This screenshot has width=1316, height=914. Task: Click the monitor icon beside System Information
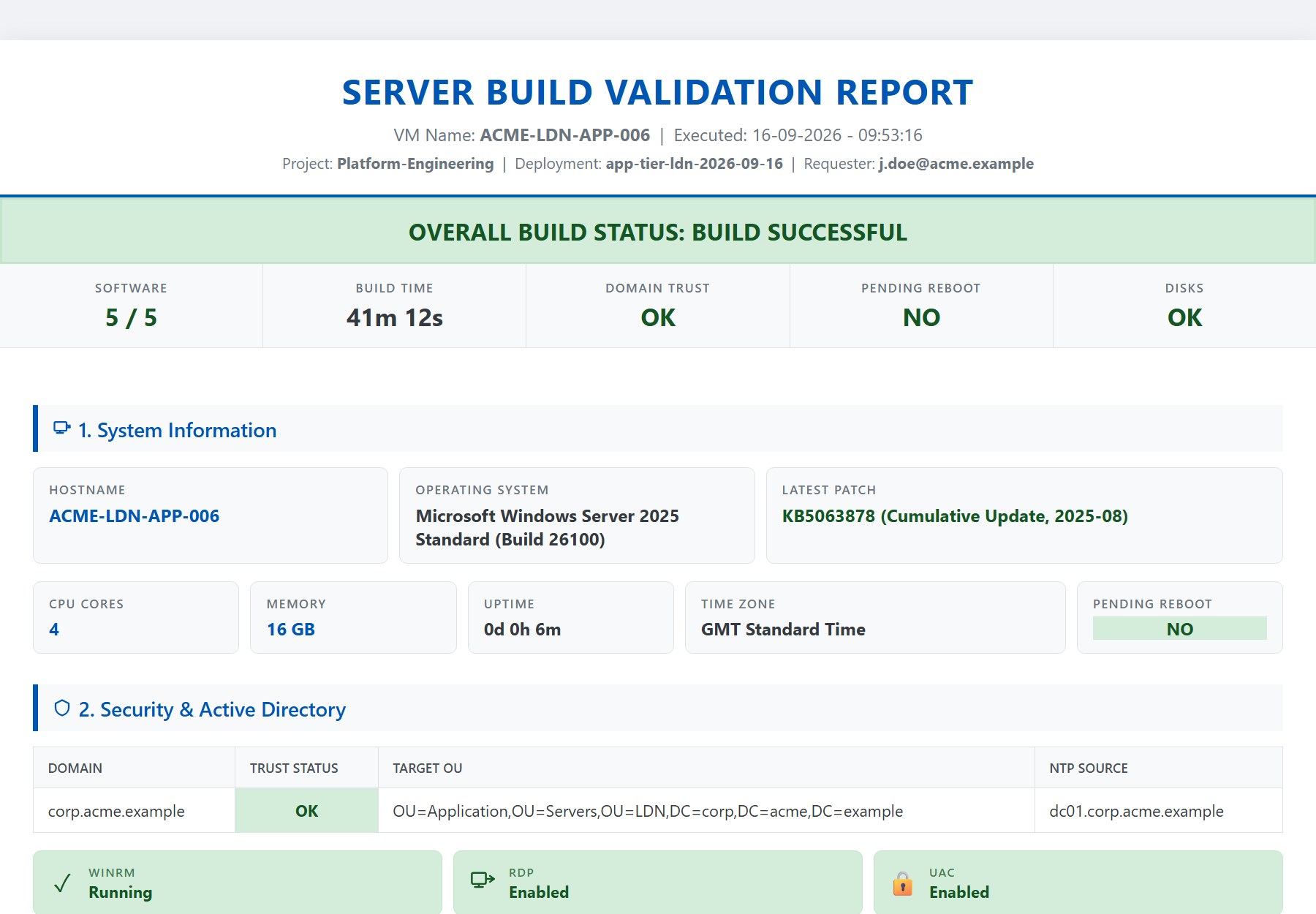(x=62, y=428)
